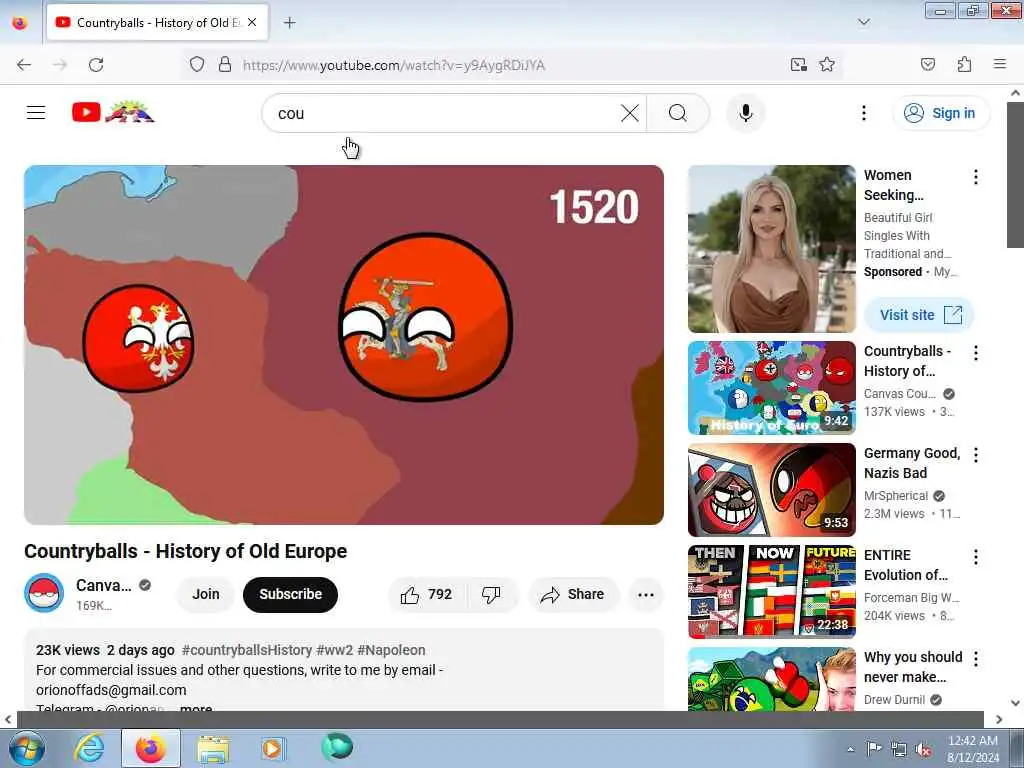1024x768 pixels.
Task: Open the 9:42 History of Europe thumbnail
Action: [x=771, y=388]
